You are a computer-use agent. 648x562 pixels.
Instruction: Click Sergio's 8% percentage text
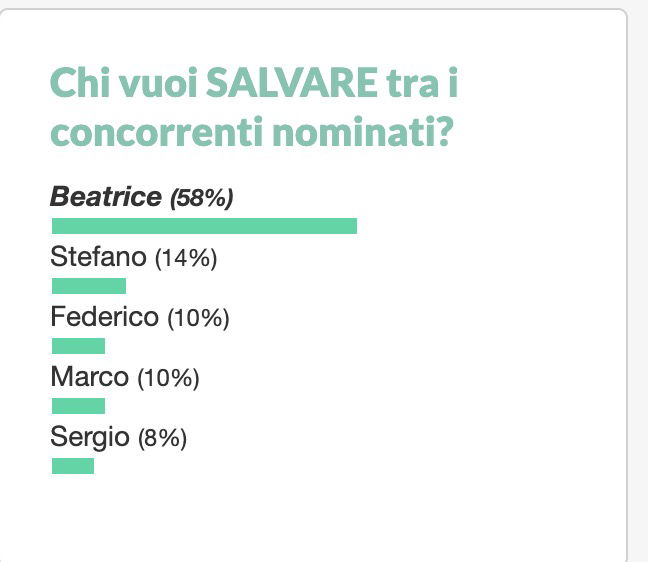(162, 438)
